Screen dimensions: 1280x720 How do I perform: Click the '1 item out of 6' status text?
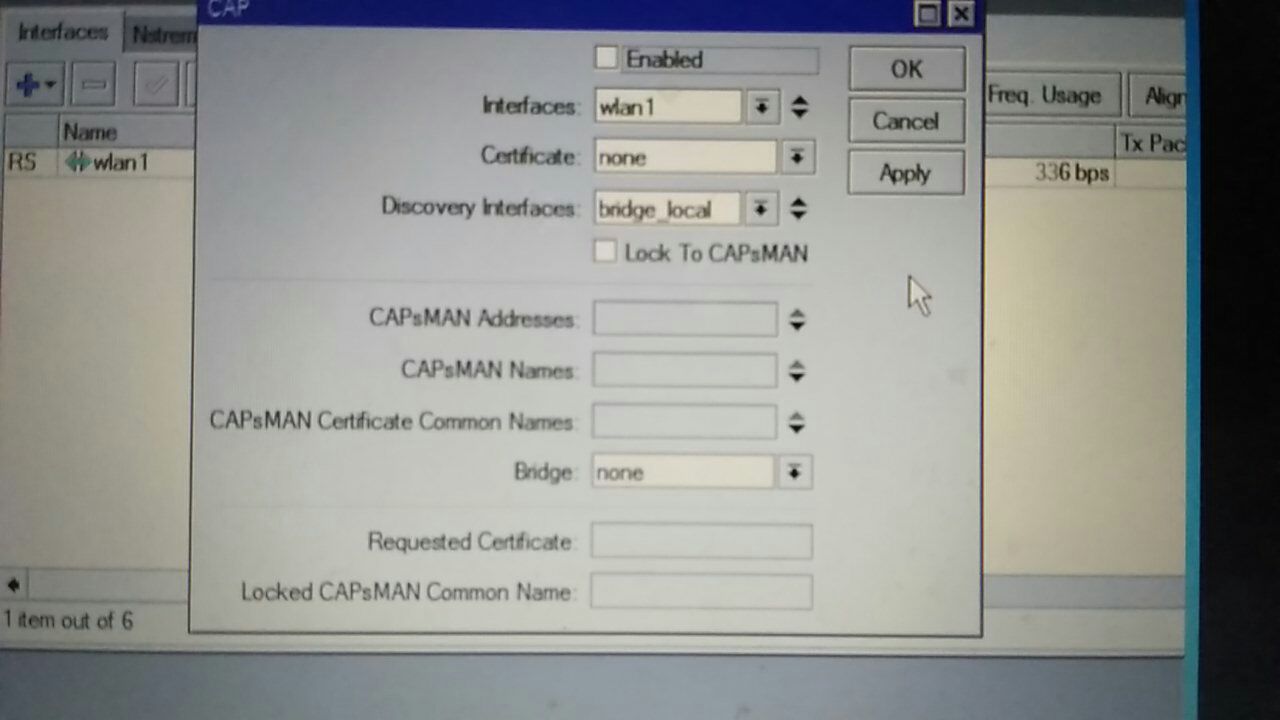pyautogui.click(x=68, y=620)
